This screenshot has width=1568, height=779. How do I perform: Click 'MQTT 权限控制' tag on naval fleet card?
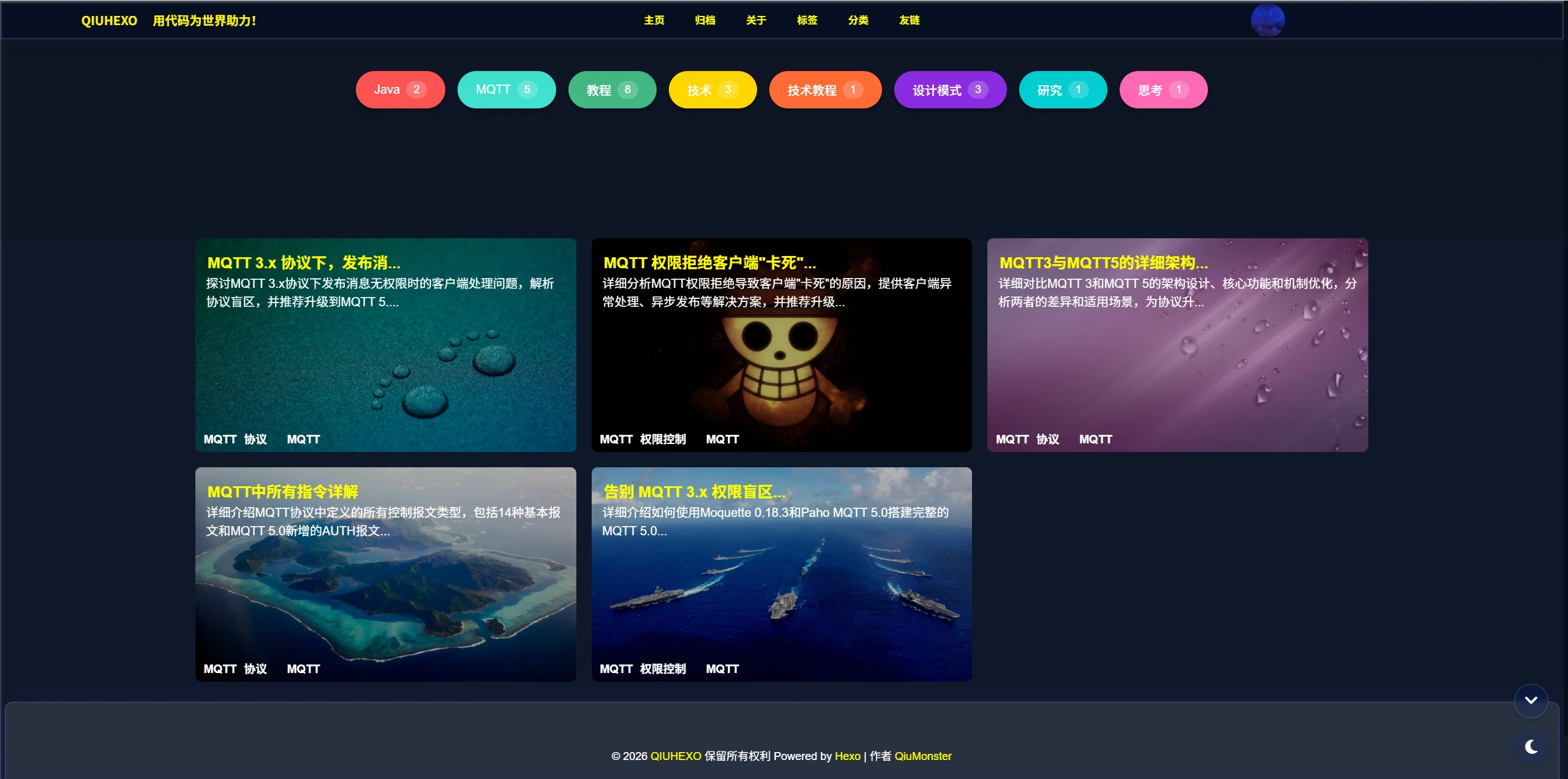click(643, 669)
